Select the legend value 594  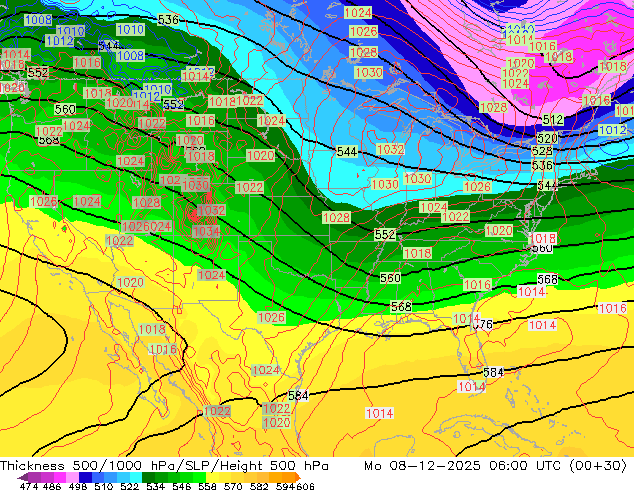pos(285,486)
